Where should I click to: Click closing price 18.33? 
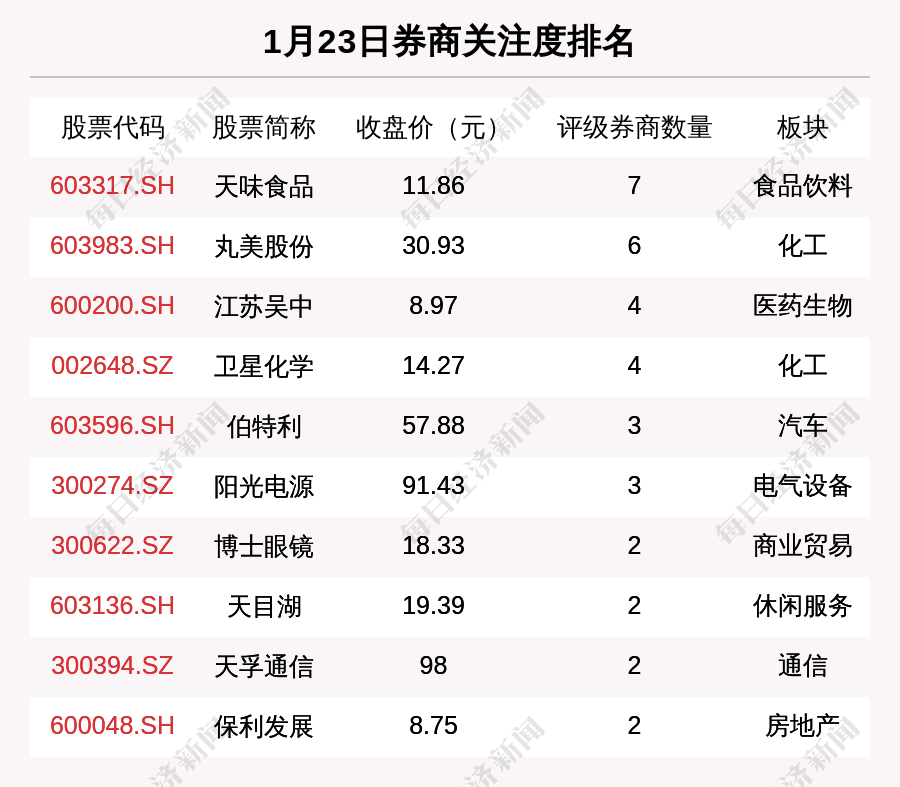click(433, 545)
